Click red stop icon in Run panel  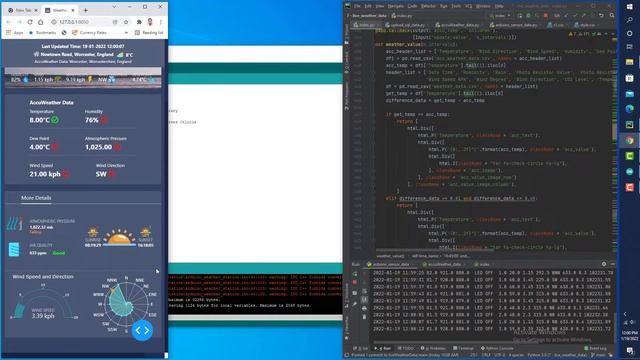[x=355, y=282]
